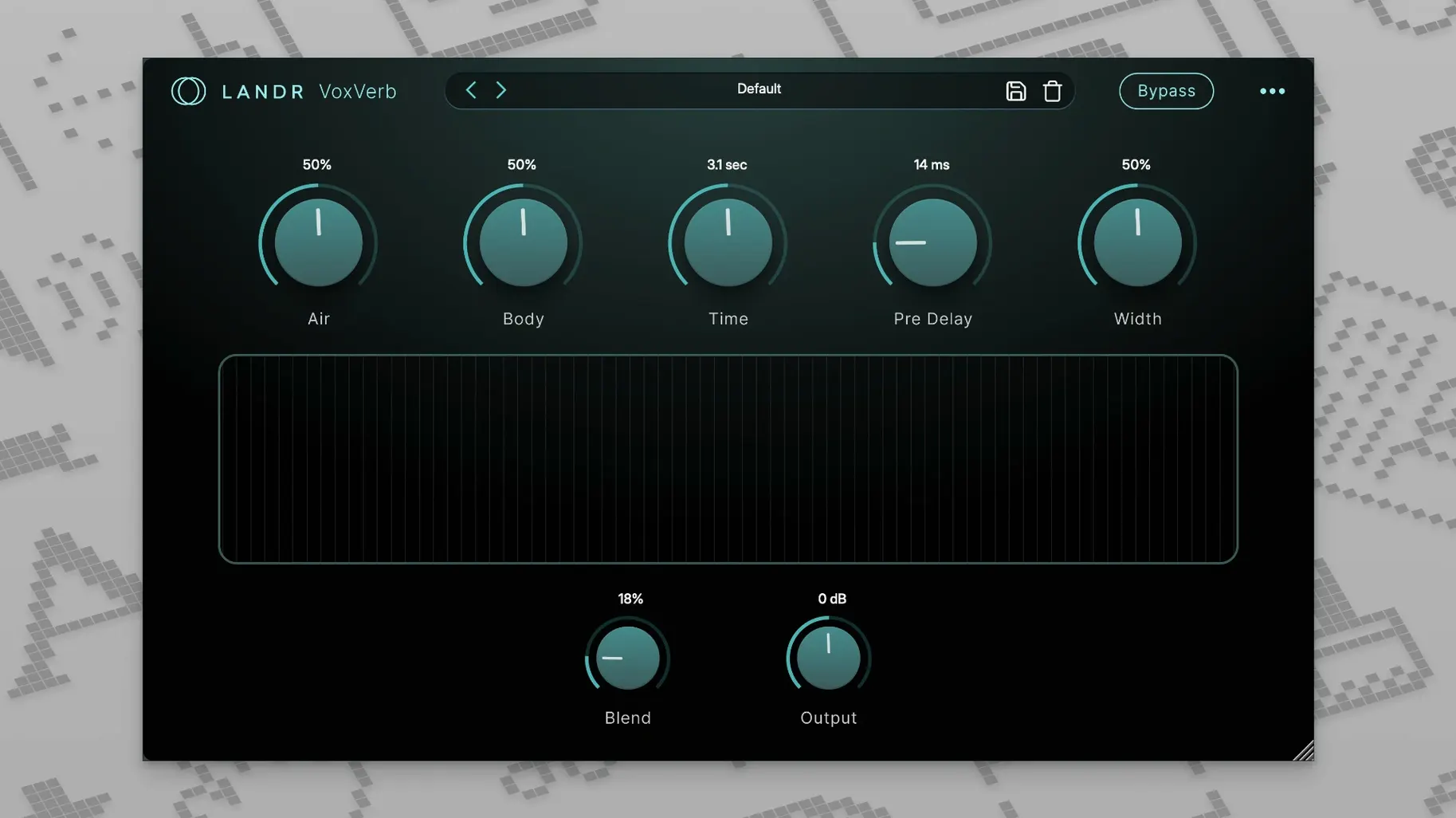The width and height of the screenshot is (1456, 818).
Task: Select the 18% Blend value
Action: tap(630, 599)
